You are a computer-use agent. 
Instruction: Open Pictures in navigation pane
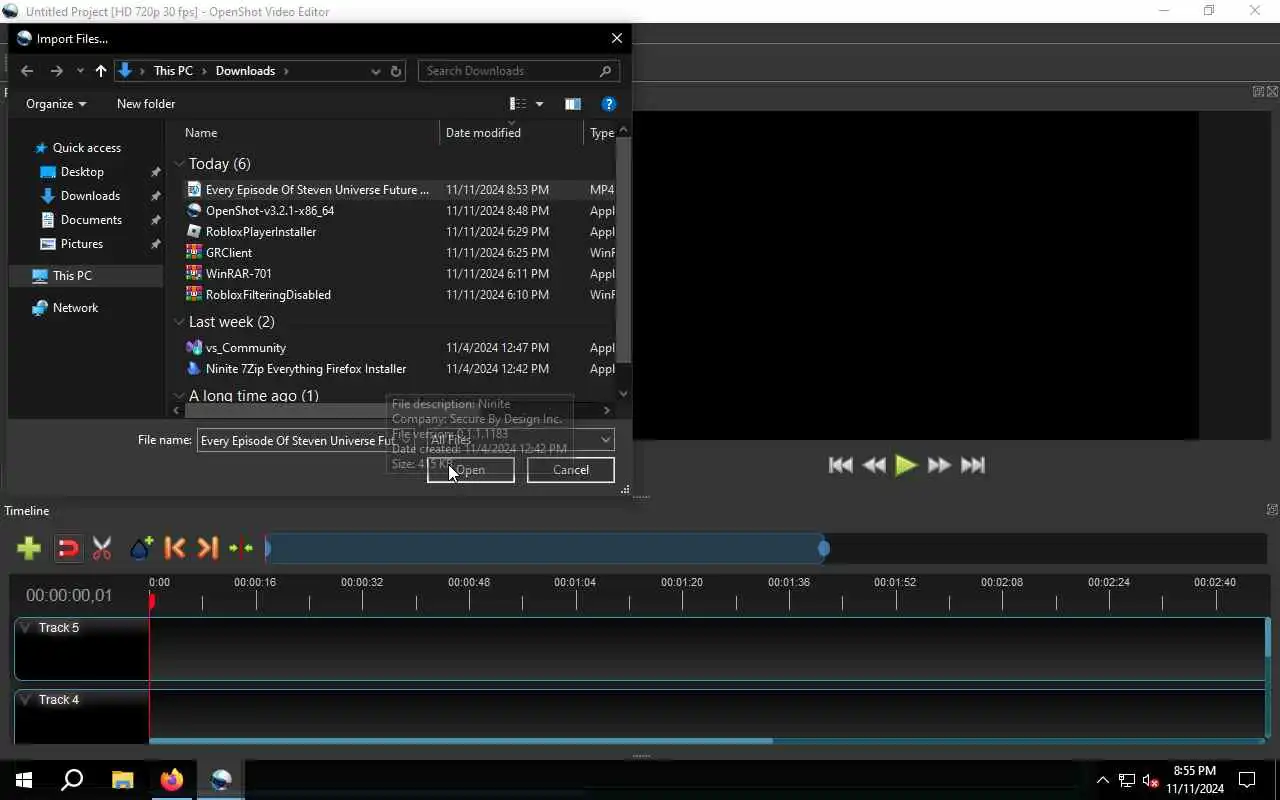(82, 244)
